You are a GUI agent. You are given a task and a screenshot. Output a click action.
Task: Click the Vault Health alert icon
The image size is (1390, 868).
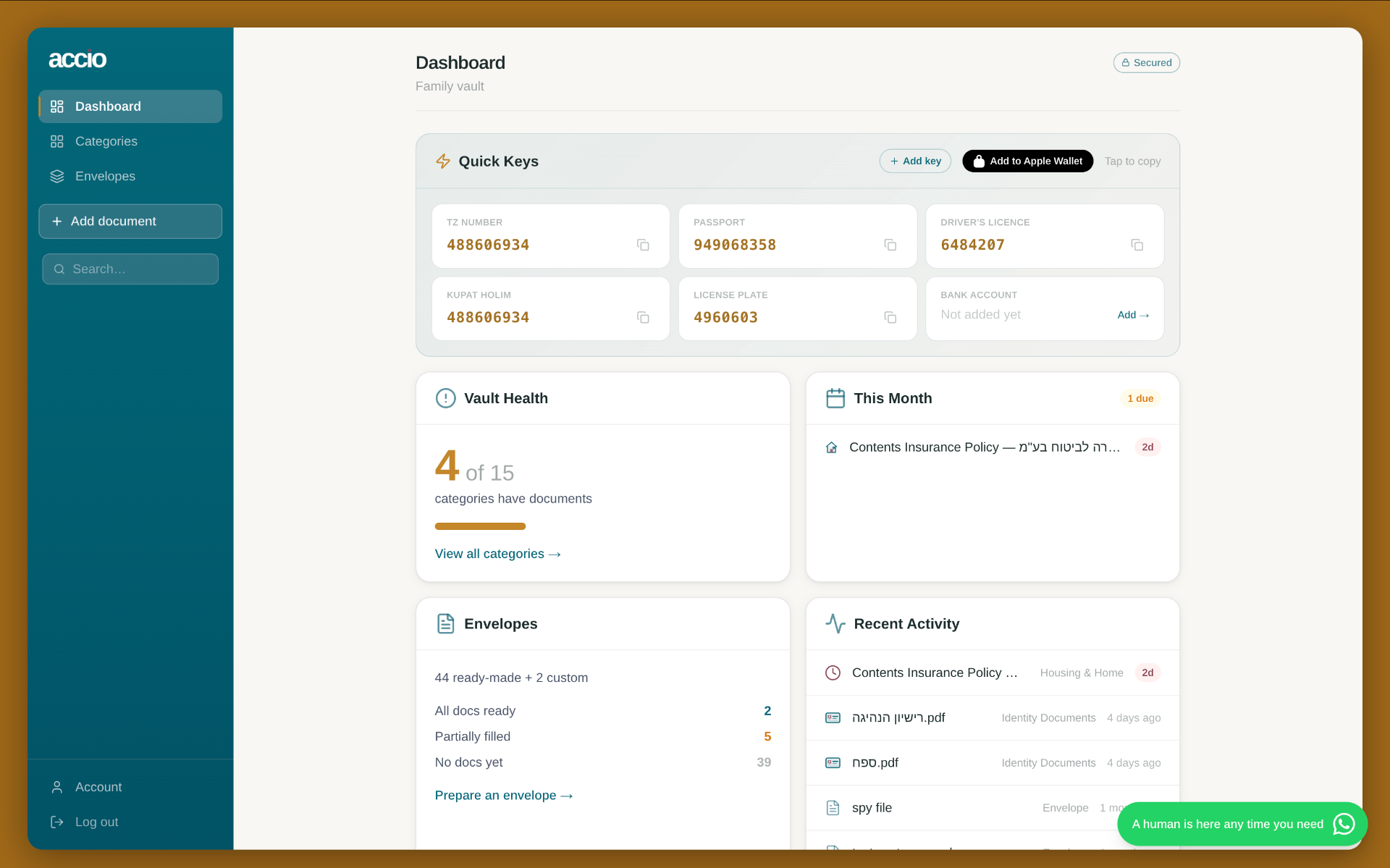[x=445, y=398]
